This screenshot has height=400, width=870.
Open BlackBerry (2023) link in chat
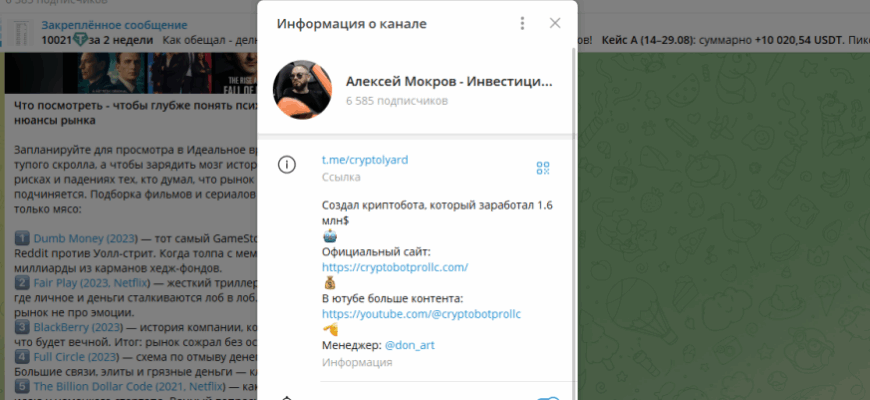point(77,327)
